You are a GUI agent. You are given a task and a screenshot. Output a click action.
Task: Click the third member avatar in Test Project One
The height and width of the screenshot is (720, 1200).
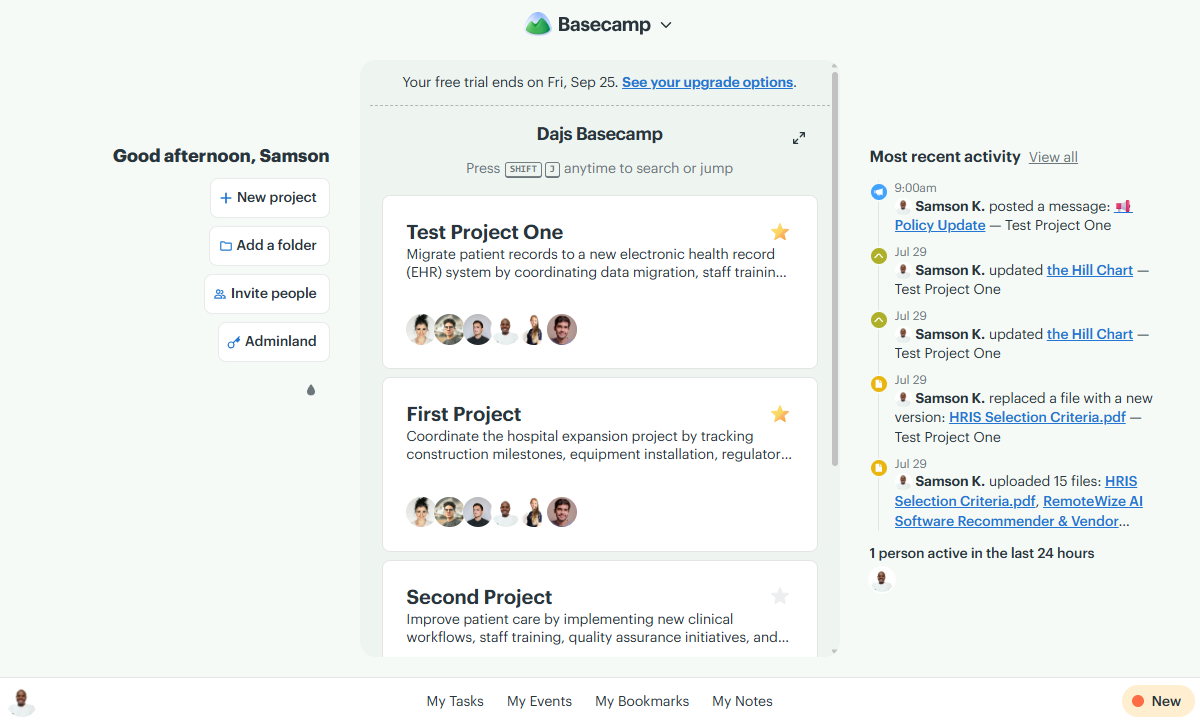point(478,330)
